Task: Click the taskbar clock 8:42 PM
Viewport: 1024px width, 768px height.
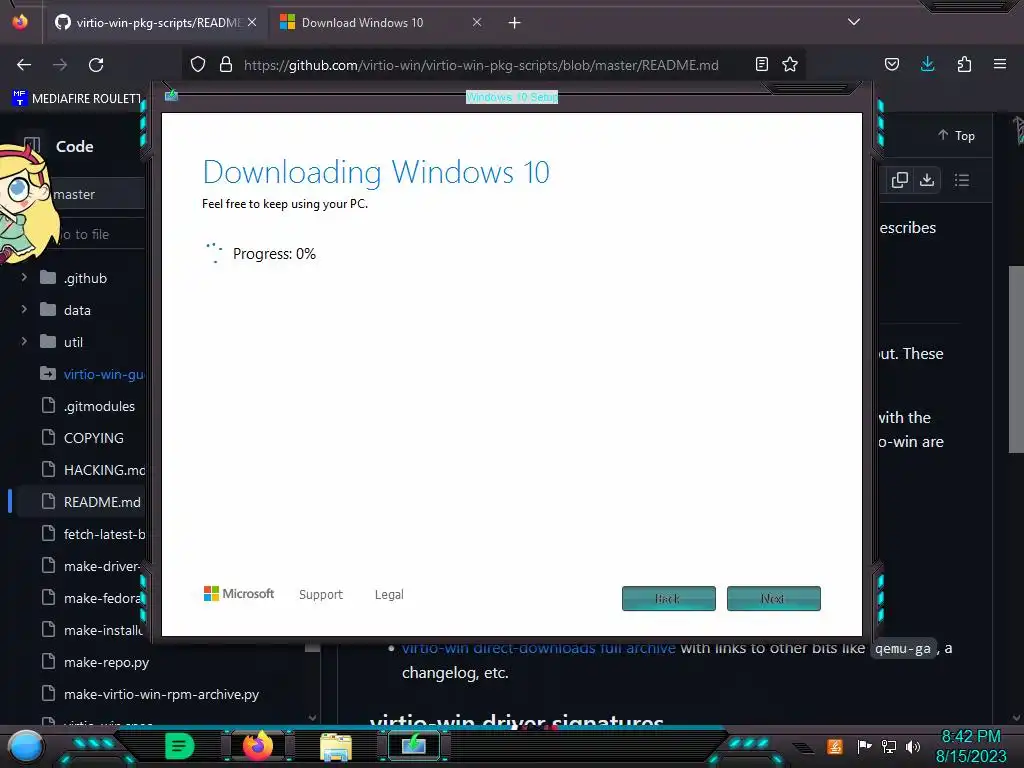Action: click(971, 737)
